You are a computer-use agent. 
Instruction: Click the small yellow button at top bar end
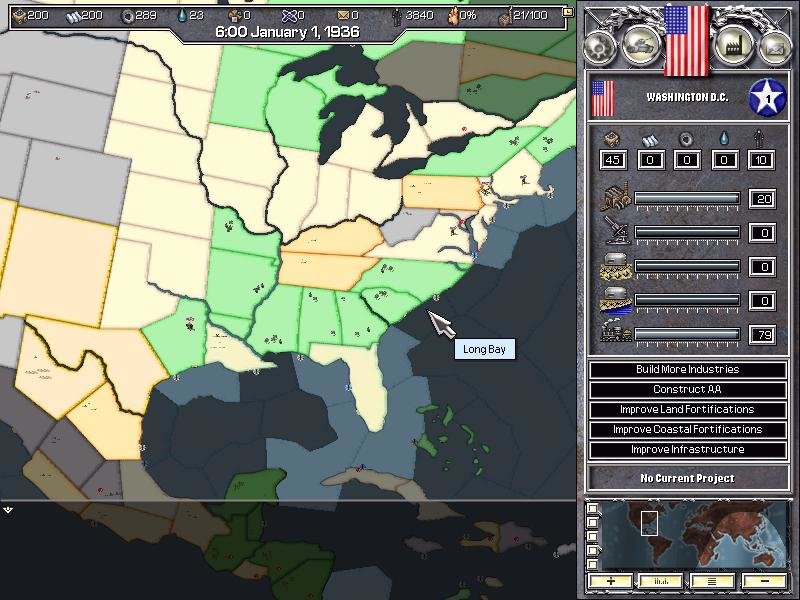(x=567, y=11)
